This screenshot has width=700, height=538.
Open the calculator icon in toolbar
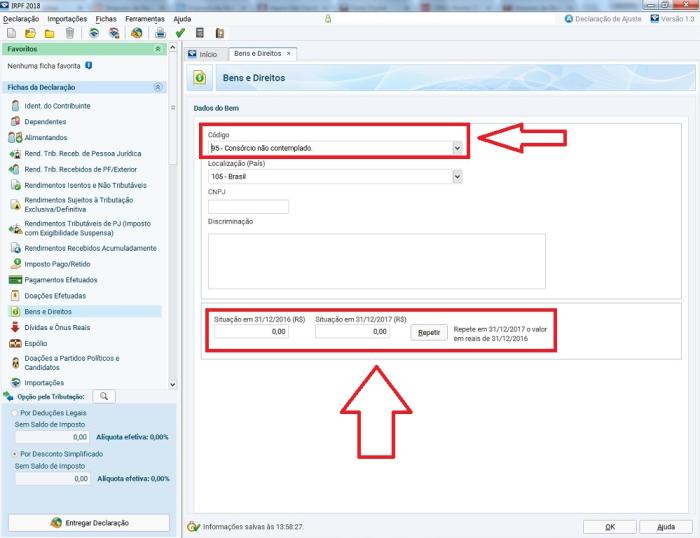[200, 33]
